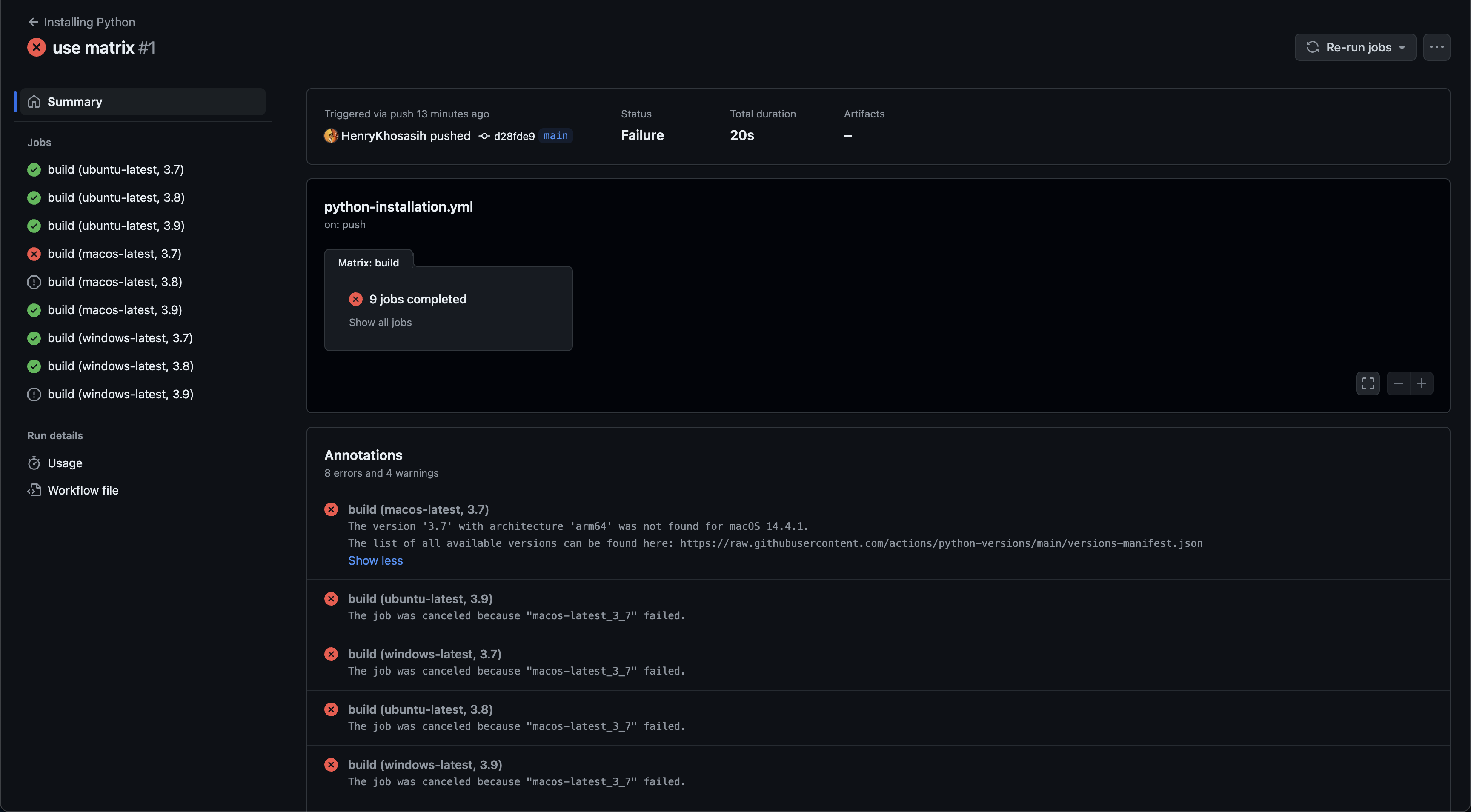The image size is (1471, 812).
Task: Open build (ubuntu-latest, 3.8) job in sidebar
Action: 115,197
